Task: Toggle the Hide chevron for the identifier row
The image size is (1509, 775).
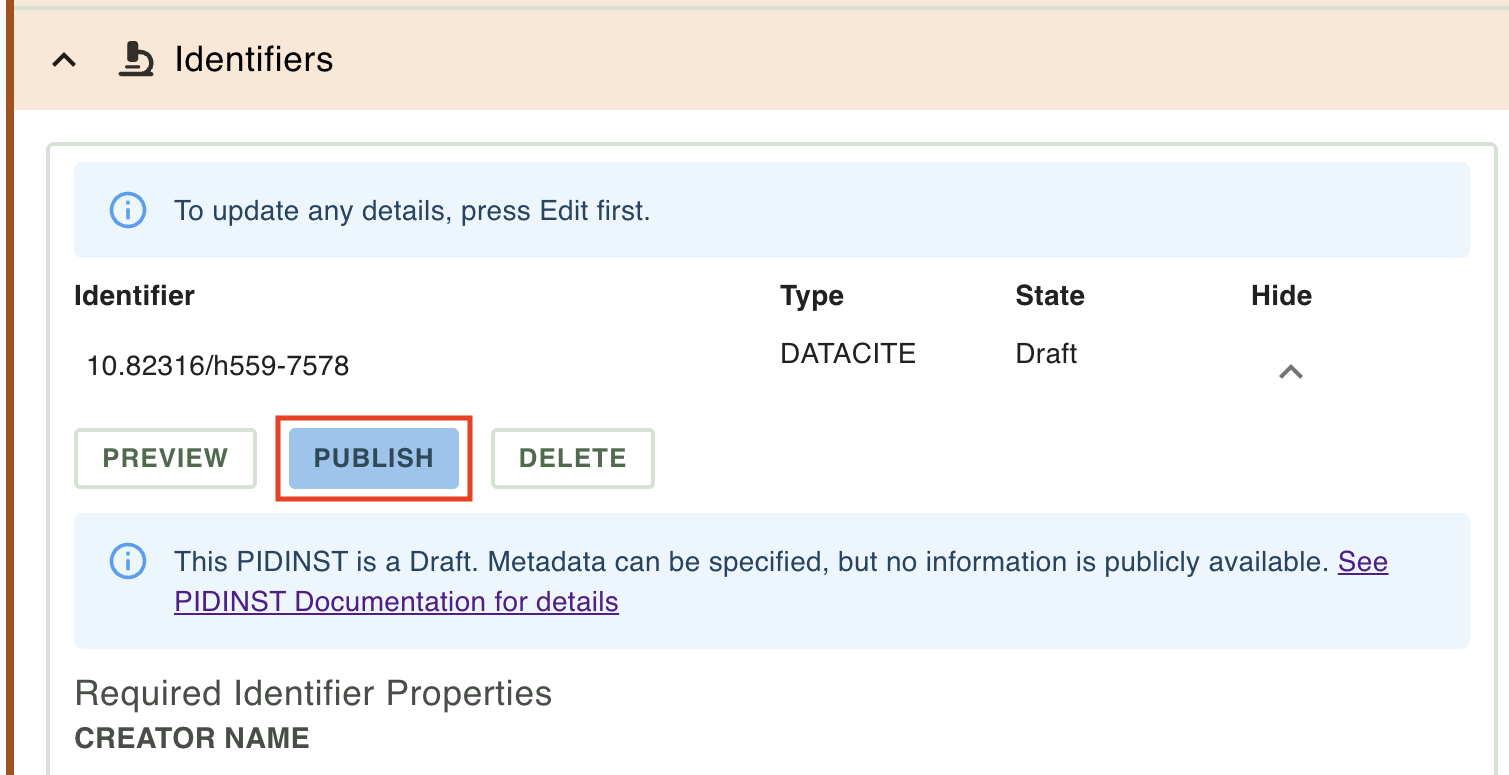Action: pos(1291,372)
